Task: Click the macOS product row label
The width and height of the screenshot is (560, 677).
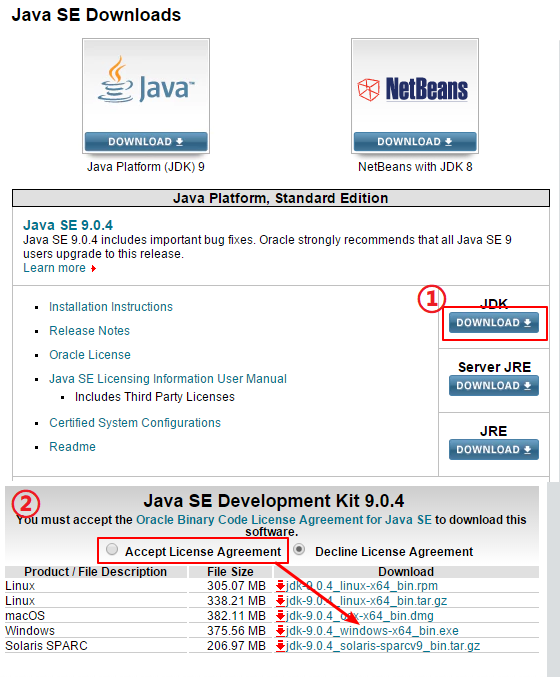Action: pos(25,616)
